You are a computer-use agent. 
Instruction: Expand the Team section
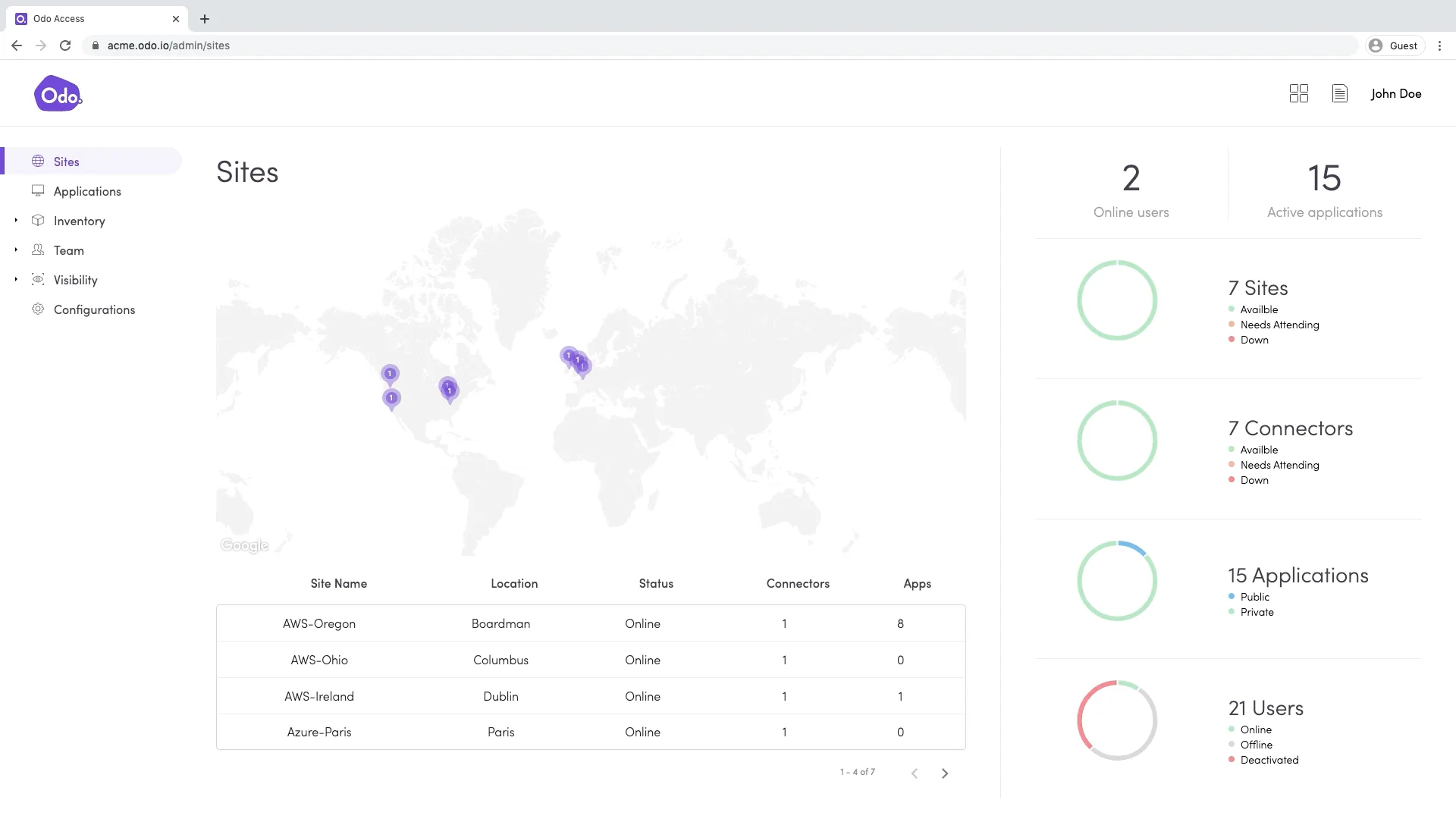(16, 249)
